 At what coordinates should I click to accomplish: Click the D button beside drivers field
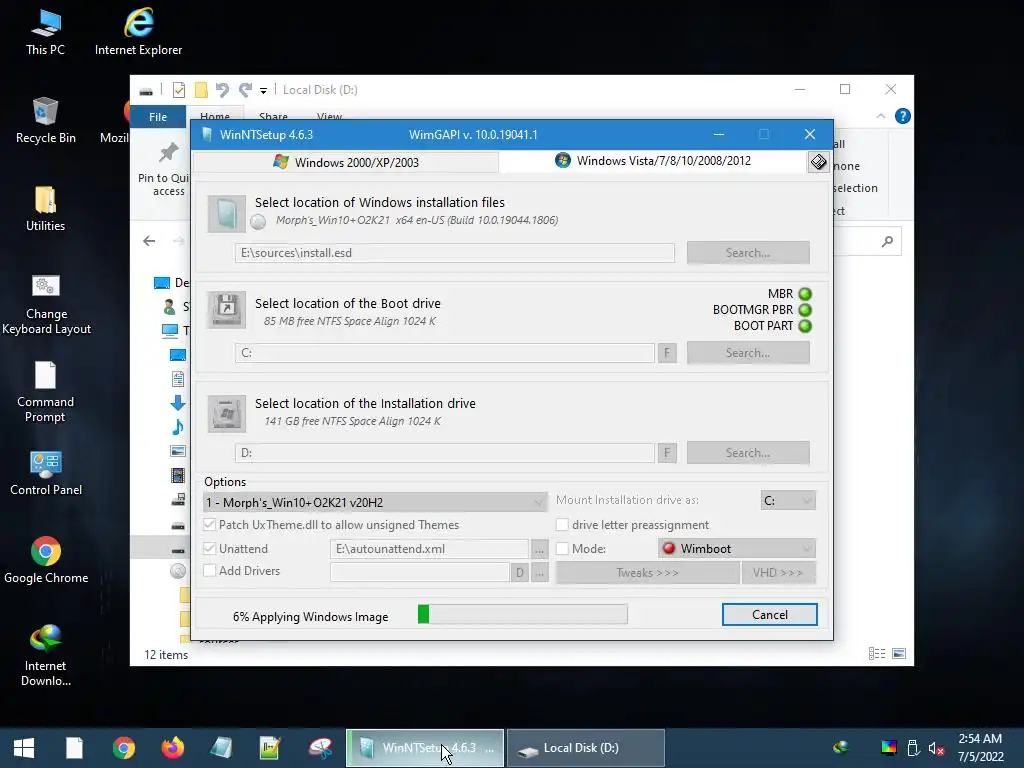point(519,573)
